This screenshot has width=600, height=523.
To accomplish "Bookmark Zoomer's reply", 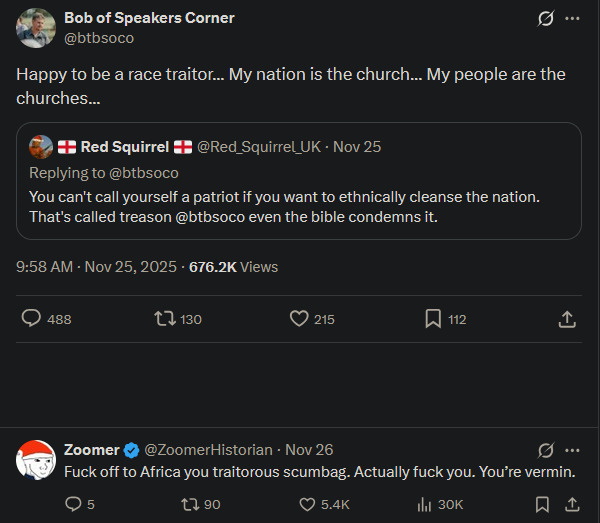I will click(543, 504).
